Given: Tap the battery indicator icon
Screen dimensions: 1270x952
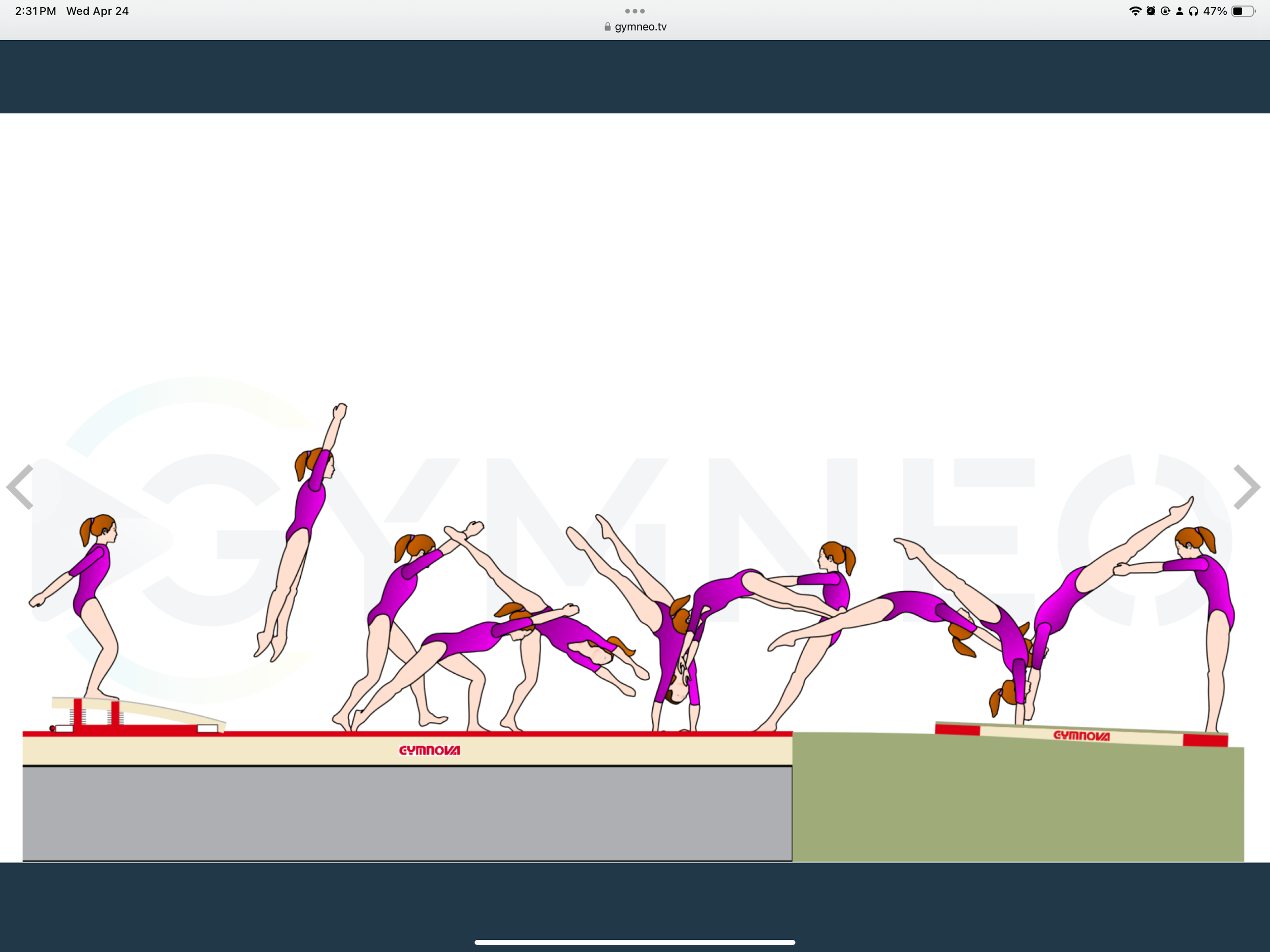Looking at the screenshot, I should [x=1243, y=11].
